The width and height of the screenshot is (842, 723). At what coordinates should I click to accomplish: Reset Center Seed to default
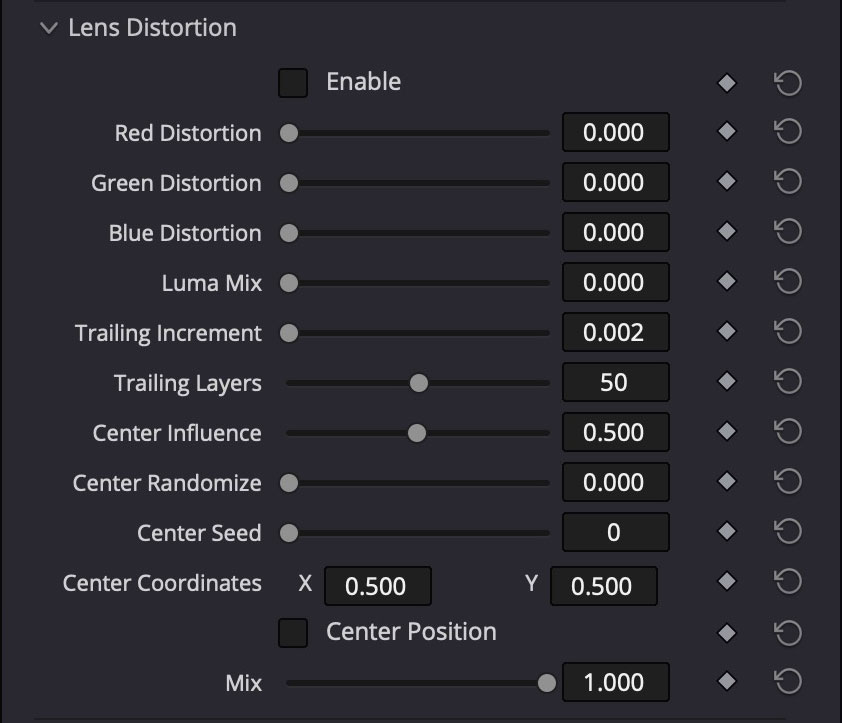point(787,532)
